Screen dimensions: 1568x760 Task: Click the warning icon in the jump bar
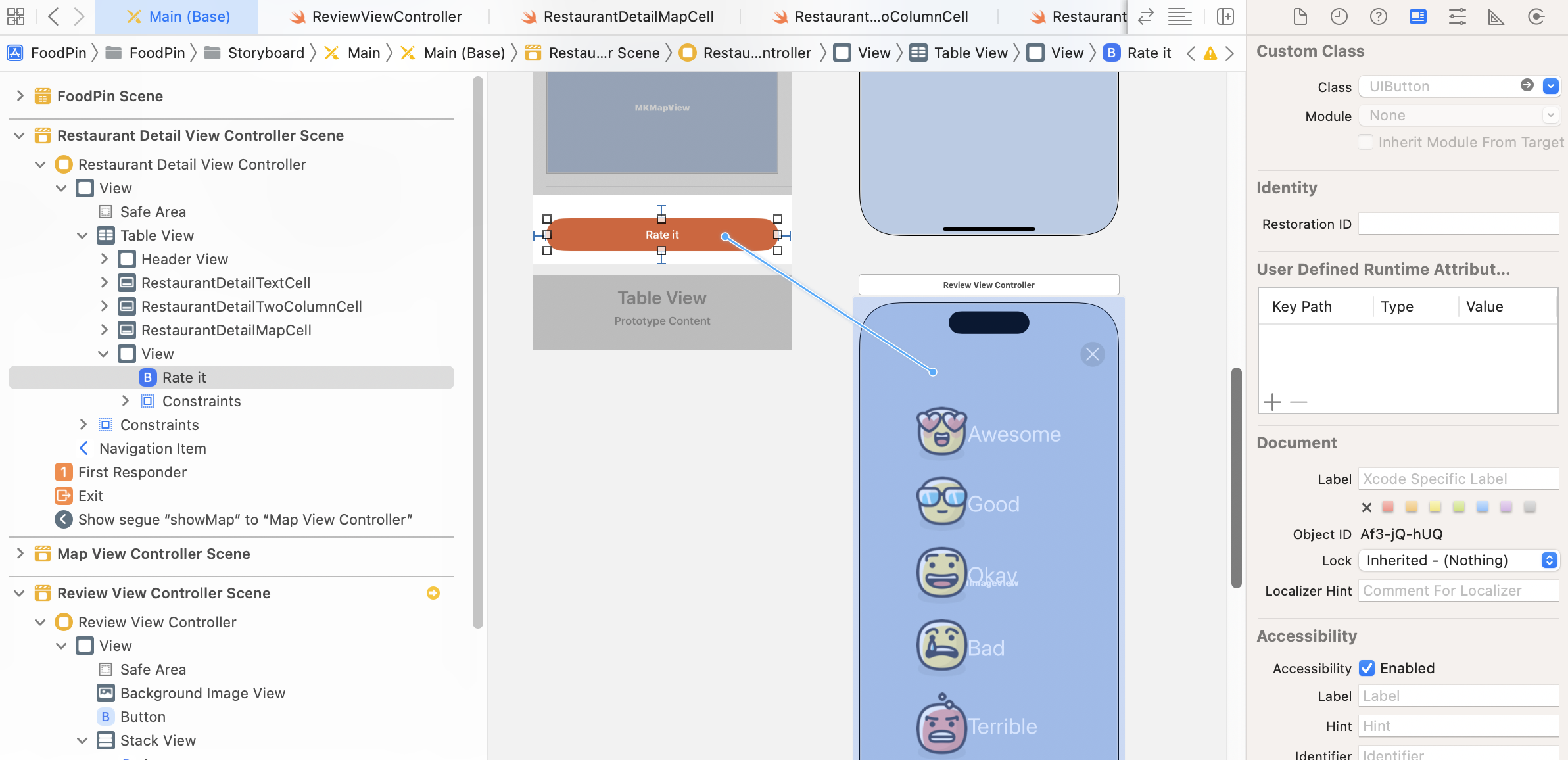point(1210,53)
